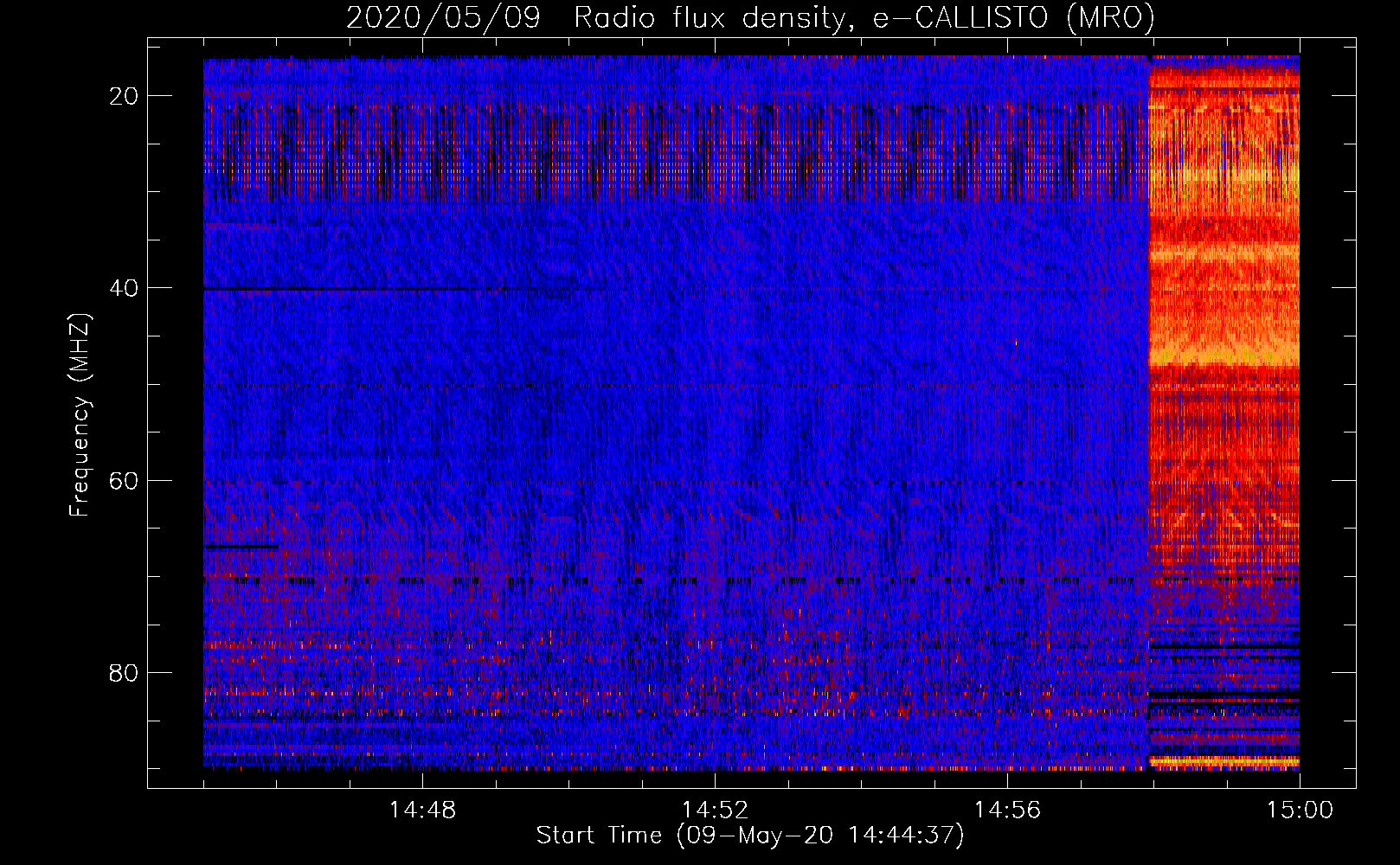Click the '14:48' time tick label
1400x865 pixels.
coord(422,811)
